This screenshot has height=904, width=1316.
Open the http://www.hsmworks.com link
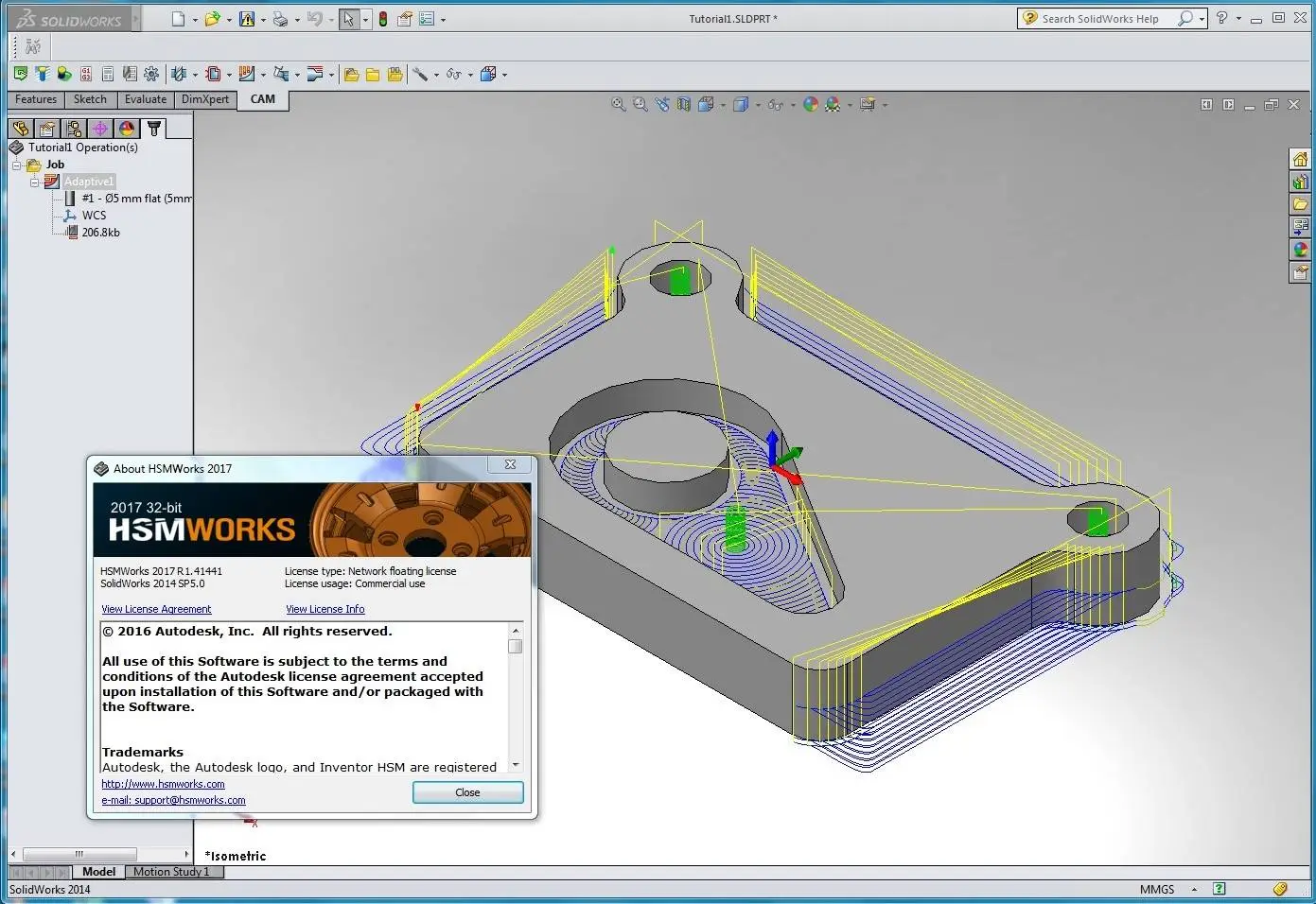(163, 784)
